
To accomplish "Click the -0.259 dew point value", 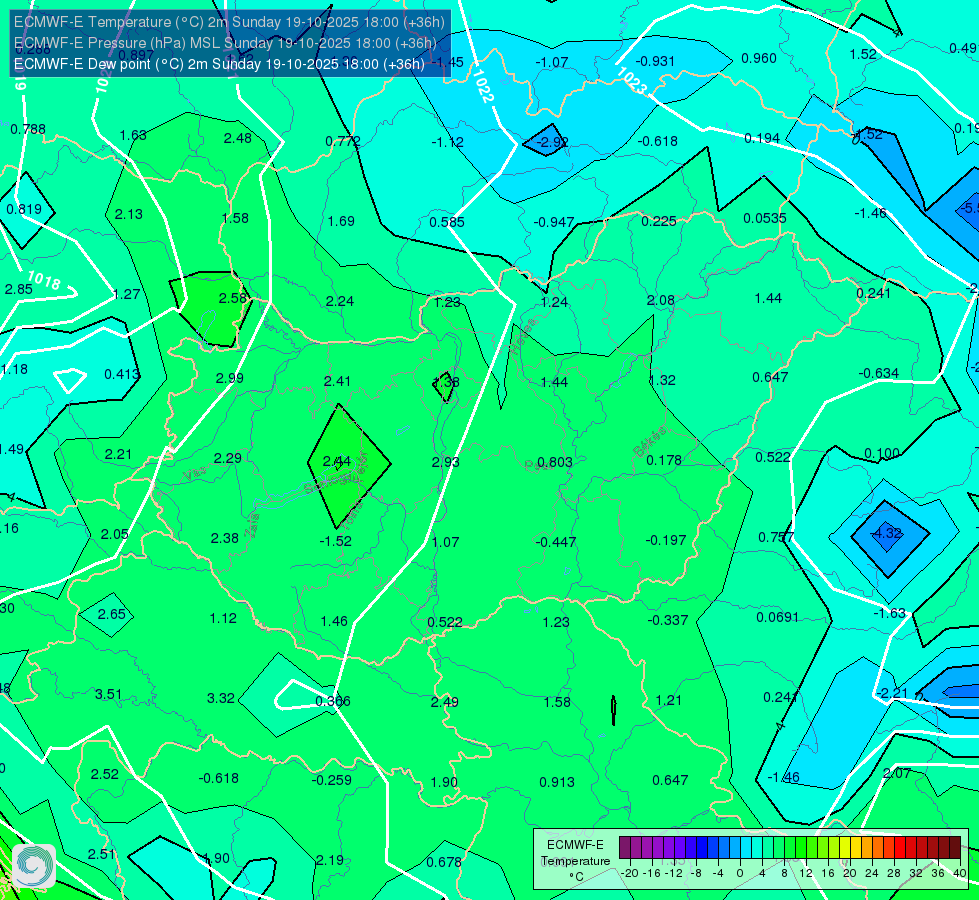I will coord(332,779).
